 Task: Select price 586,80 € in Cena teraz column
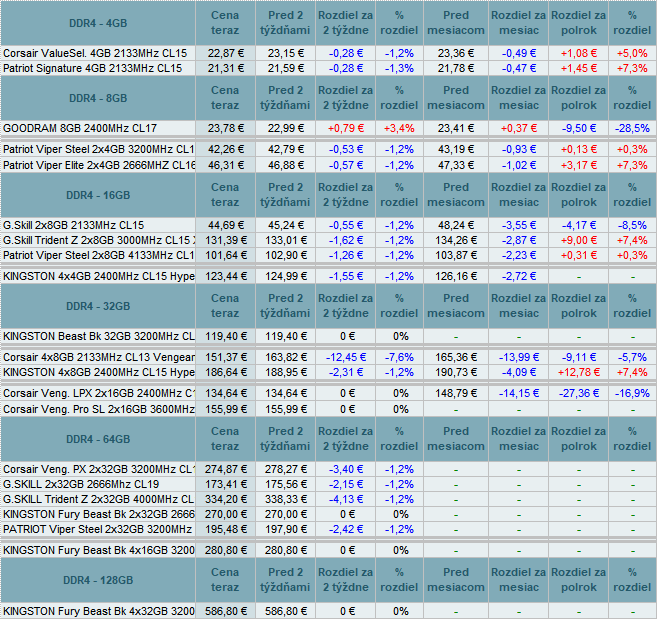coord(226,611)
